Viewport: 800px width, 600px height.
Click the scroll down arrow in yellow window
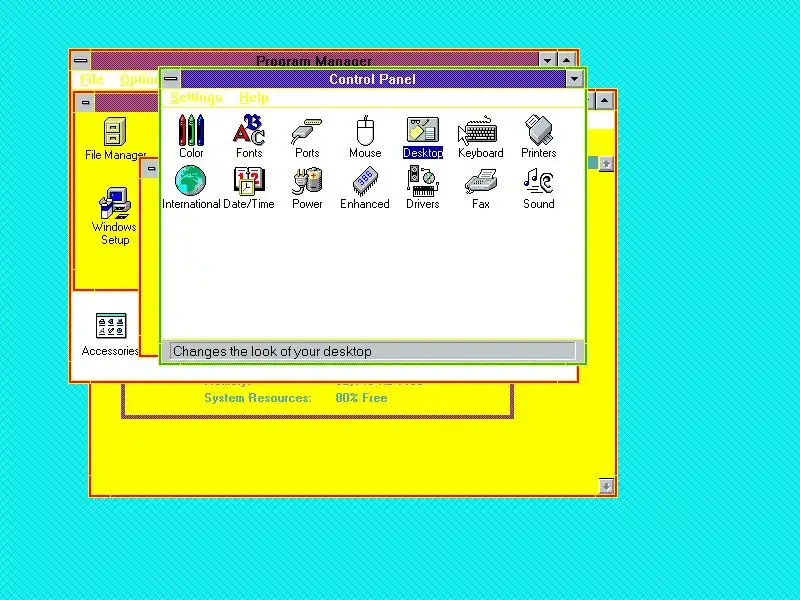(606, 486)
